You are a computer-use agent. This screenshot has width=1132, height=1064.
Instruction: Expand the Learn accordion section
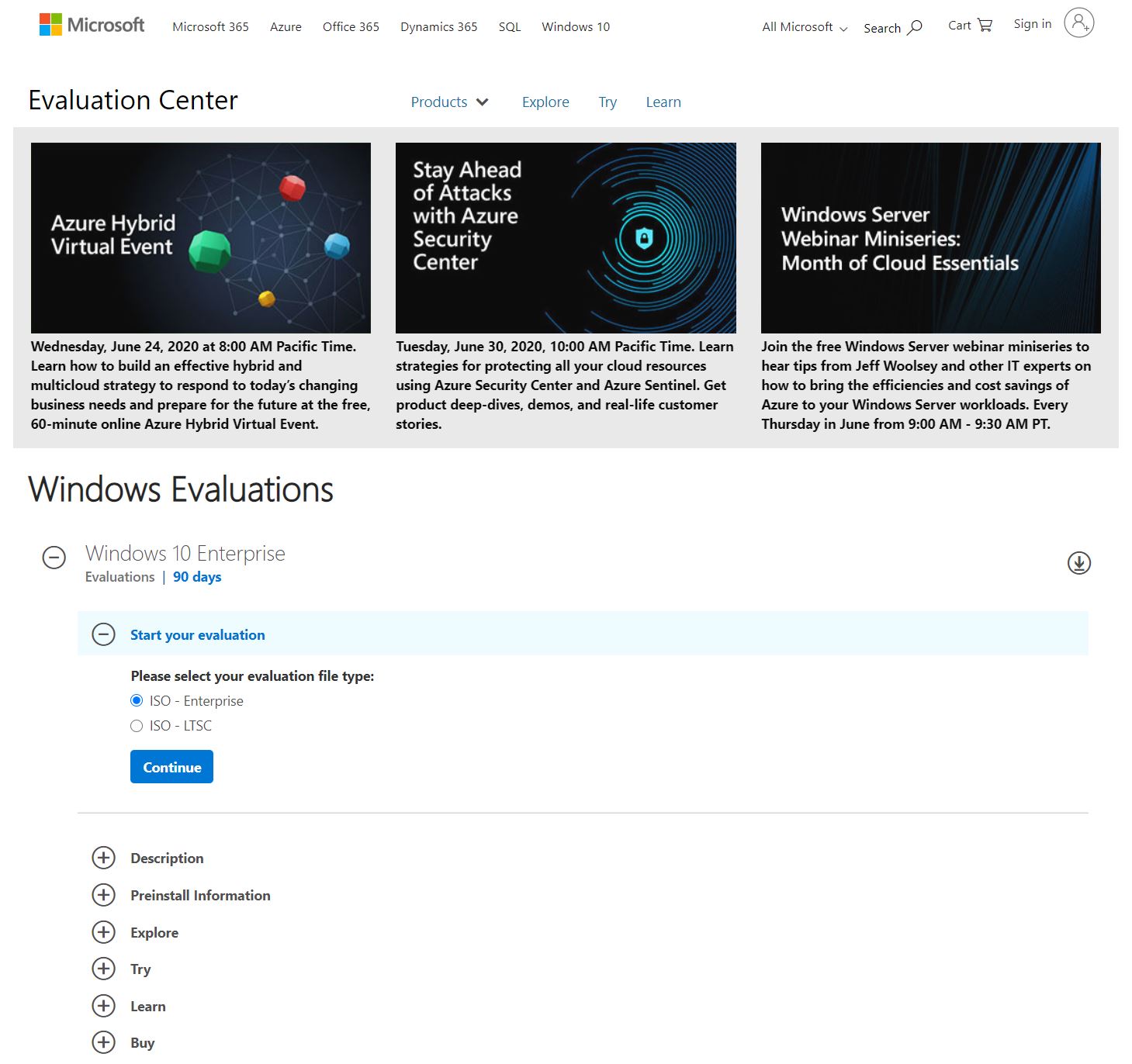tap(103, 1006)
